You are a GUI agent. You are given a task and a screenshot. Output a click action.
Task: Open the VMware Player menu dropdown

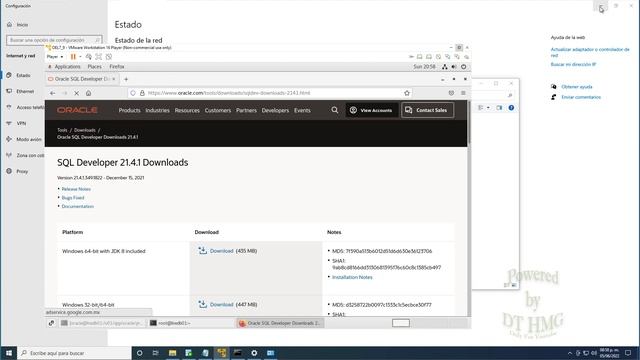tap(55, 57)
